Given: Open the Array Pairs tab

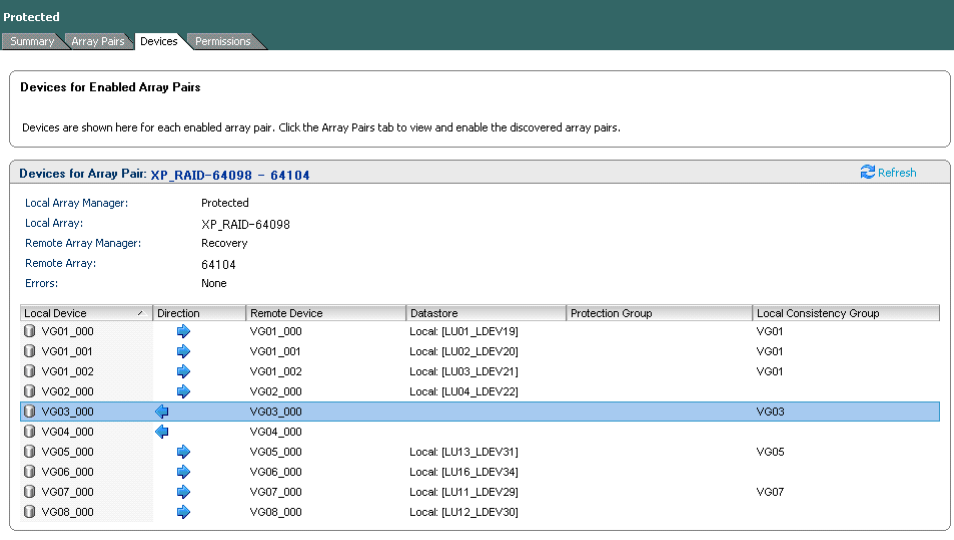Looking at the screenshot, I should click(x=97, y=41).
